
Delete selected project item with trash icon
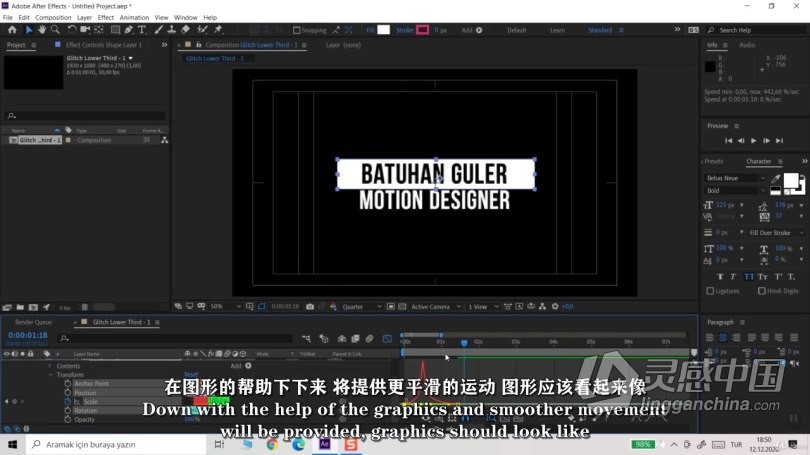pyautogui.click(x=85, y=307)
